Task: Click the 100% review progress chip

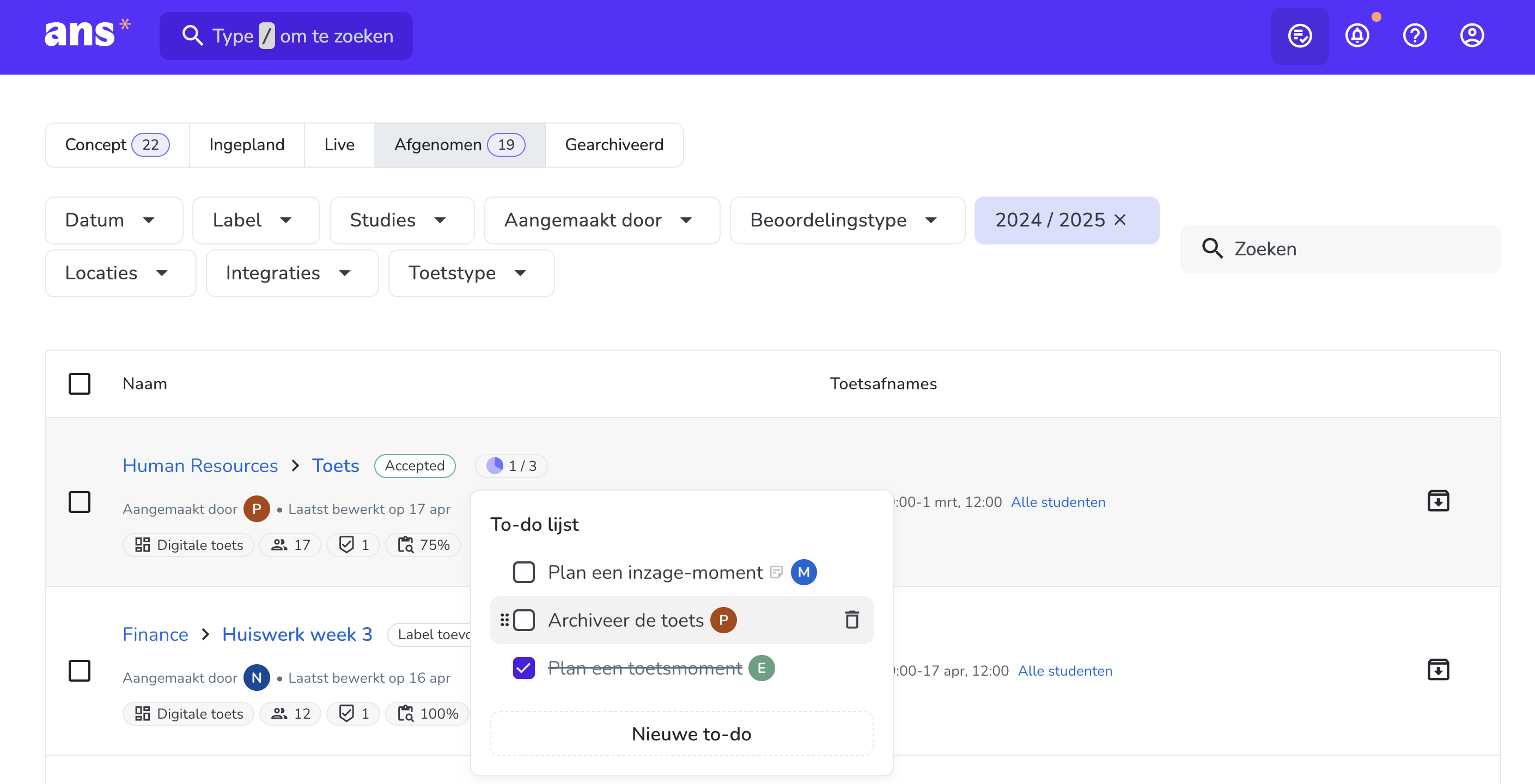Action: click(x=427, y=713)
